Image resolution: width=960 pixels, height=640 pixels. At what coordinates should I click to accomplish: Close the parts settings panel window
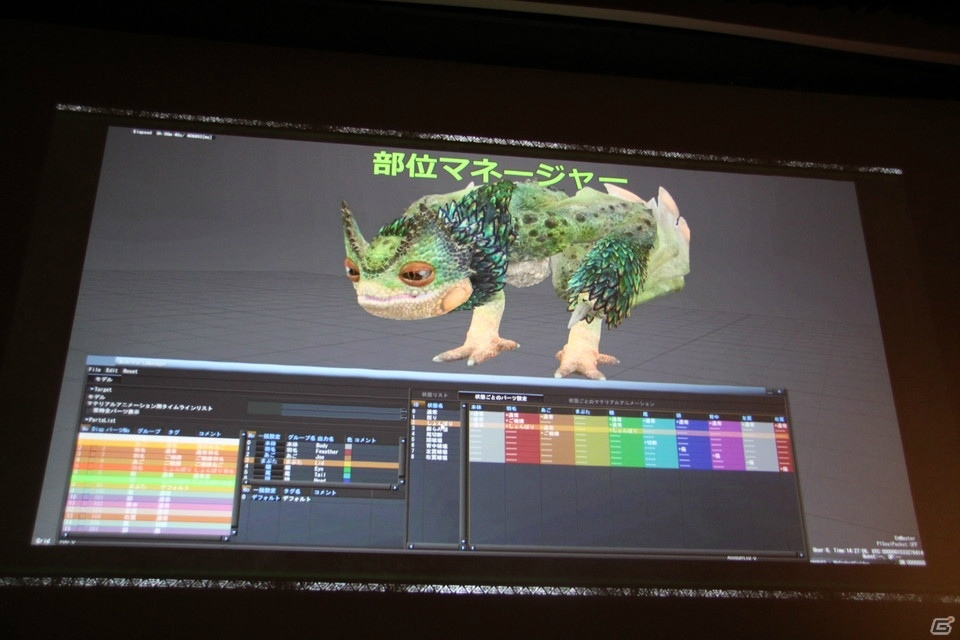point(779,391)
